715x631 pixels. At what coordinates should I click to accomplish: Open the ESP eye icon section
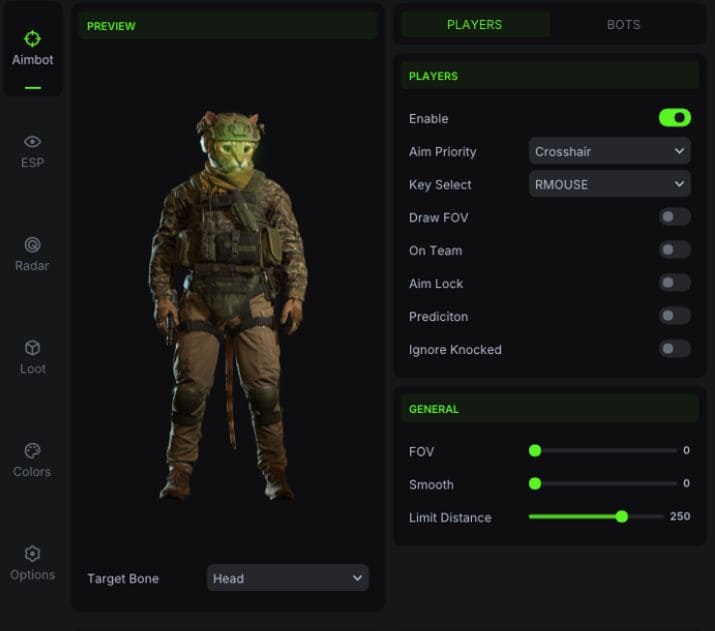coord(32,151)
